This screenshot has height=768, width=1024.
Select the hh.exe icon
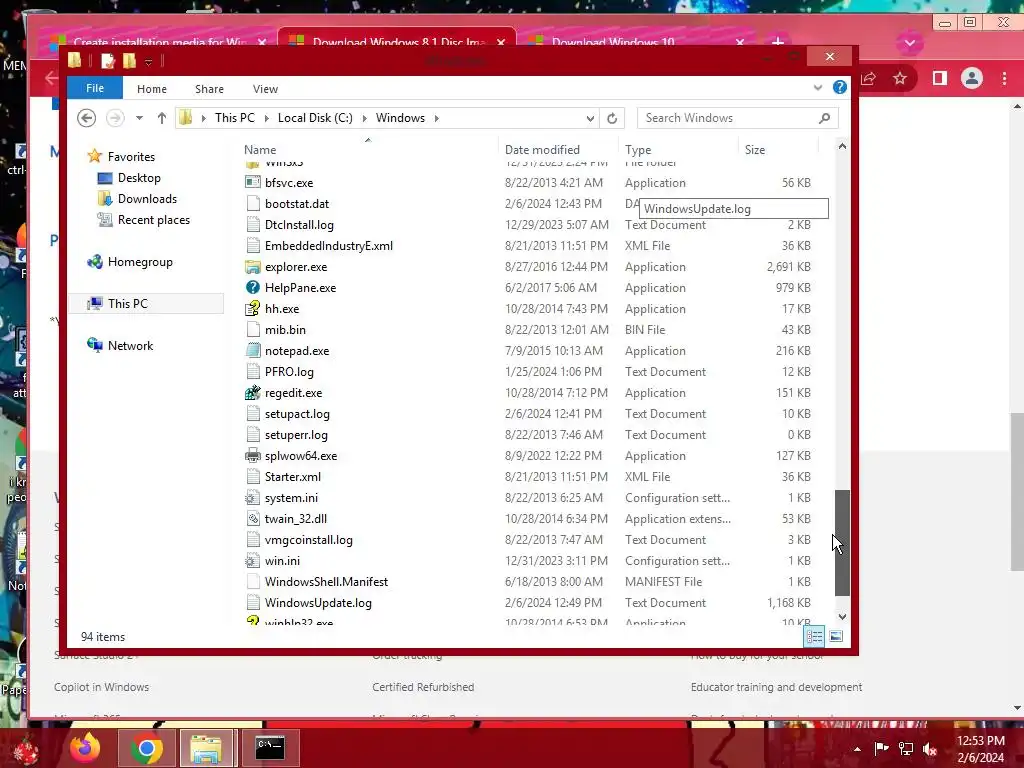(253, 309)
